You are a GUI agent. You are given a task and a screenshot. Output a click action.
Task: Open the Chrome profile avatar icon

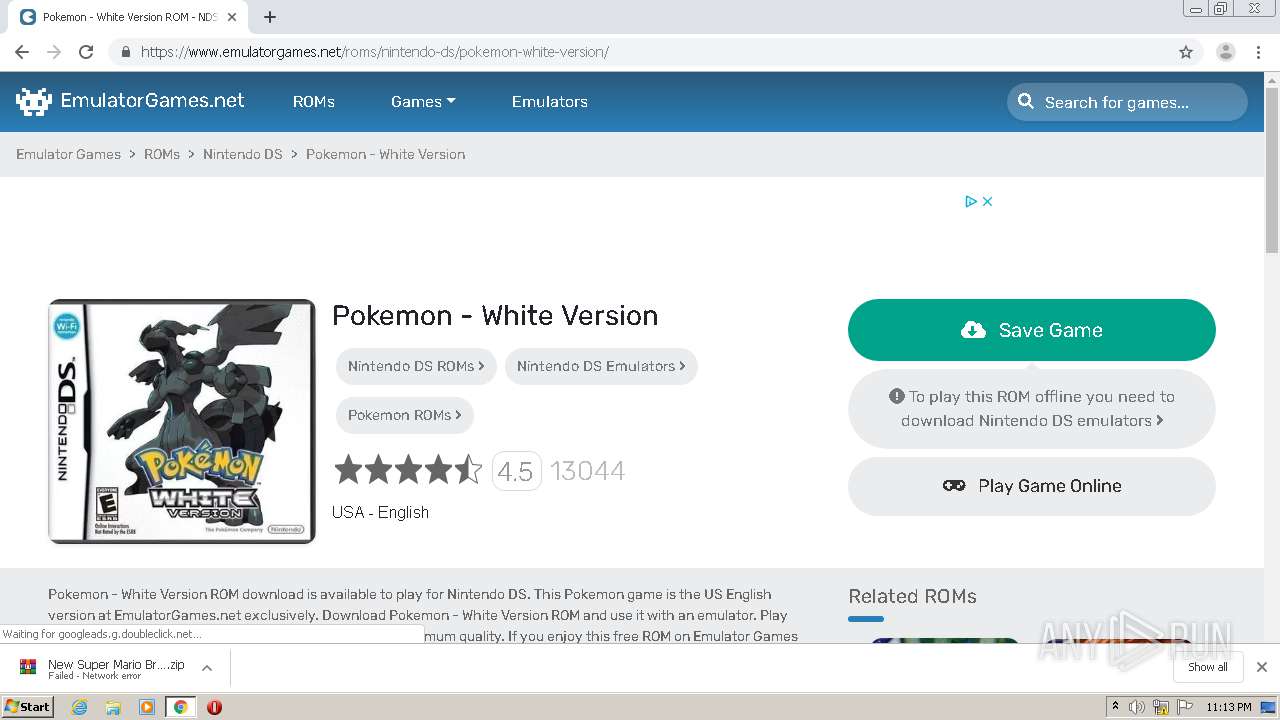[x=1225, y=52]
